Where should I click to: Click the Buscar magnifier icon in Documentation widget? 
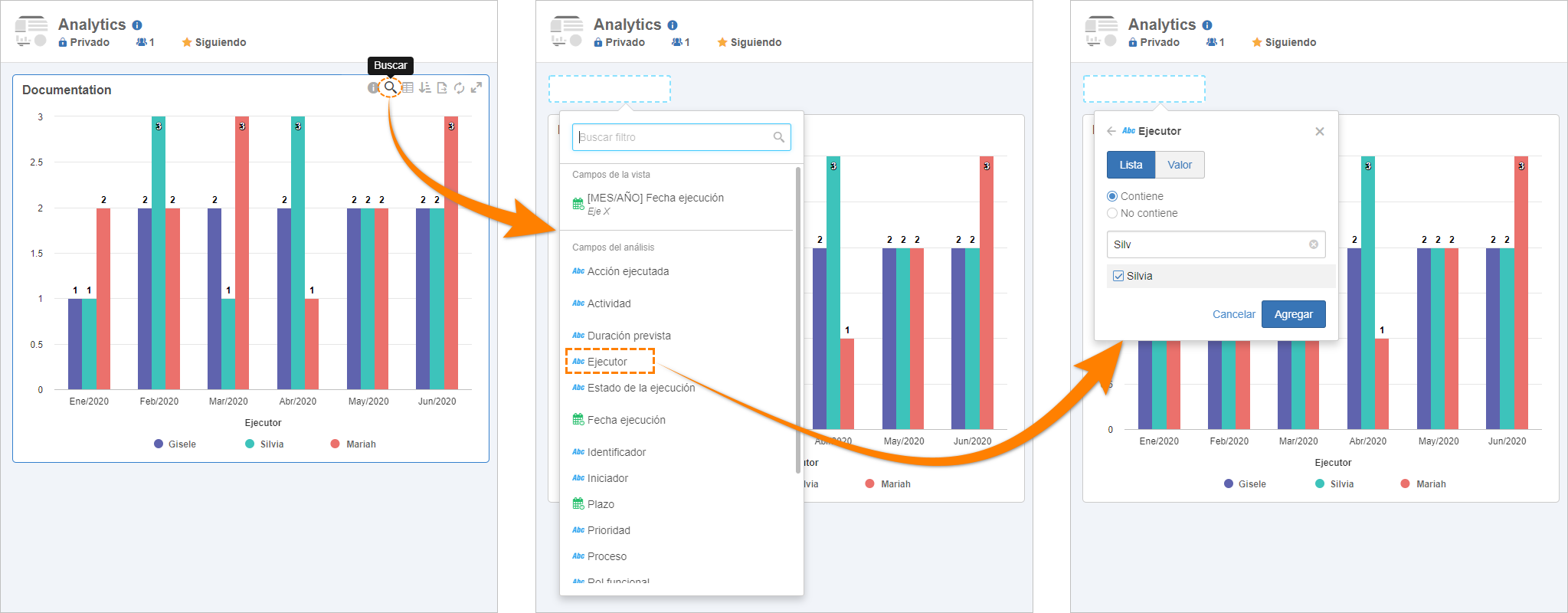tap(391, 87)
